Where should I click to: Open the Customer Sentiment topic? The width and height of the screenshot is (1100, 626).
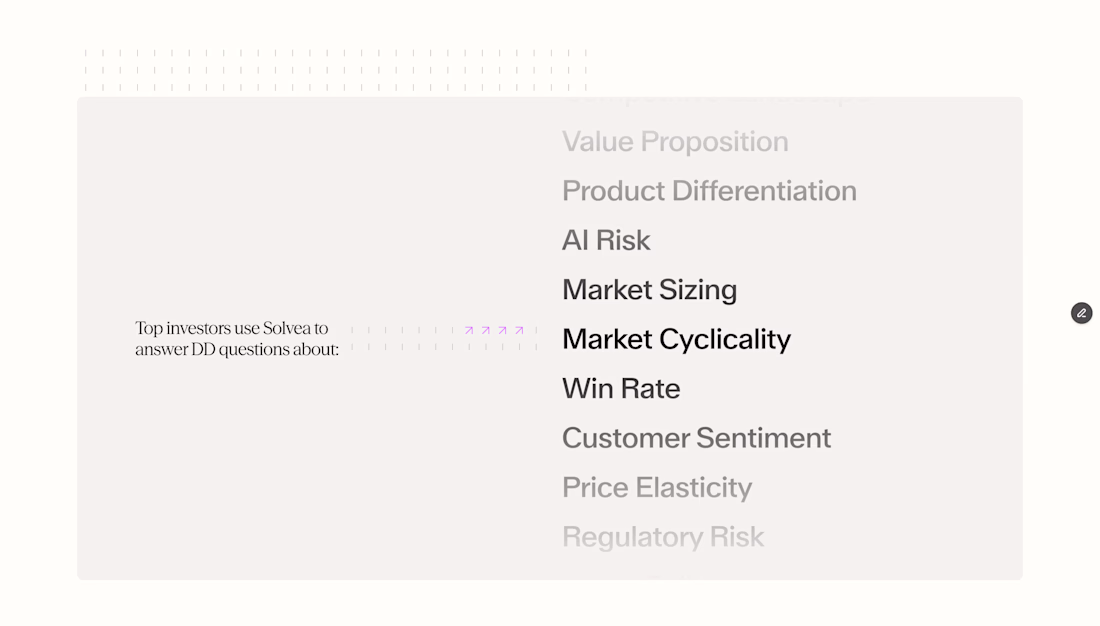696,438
